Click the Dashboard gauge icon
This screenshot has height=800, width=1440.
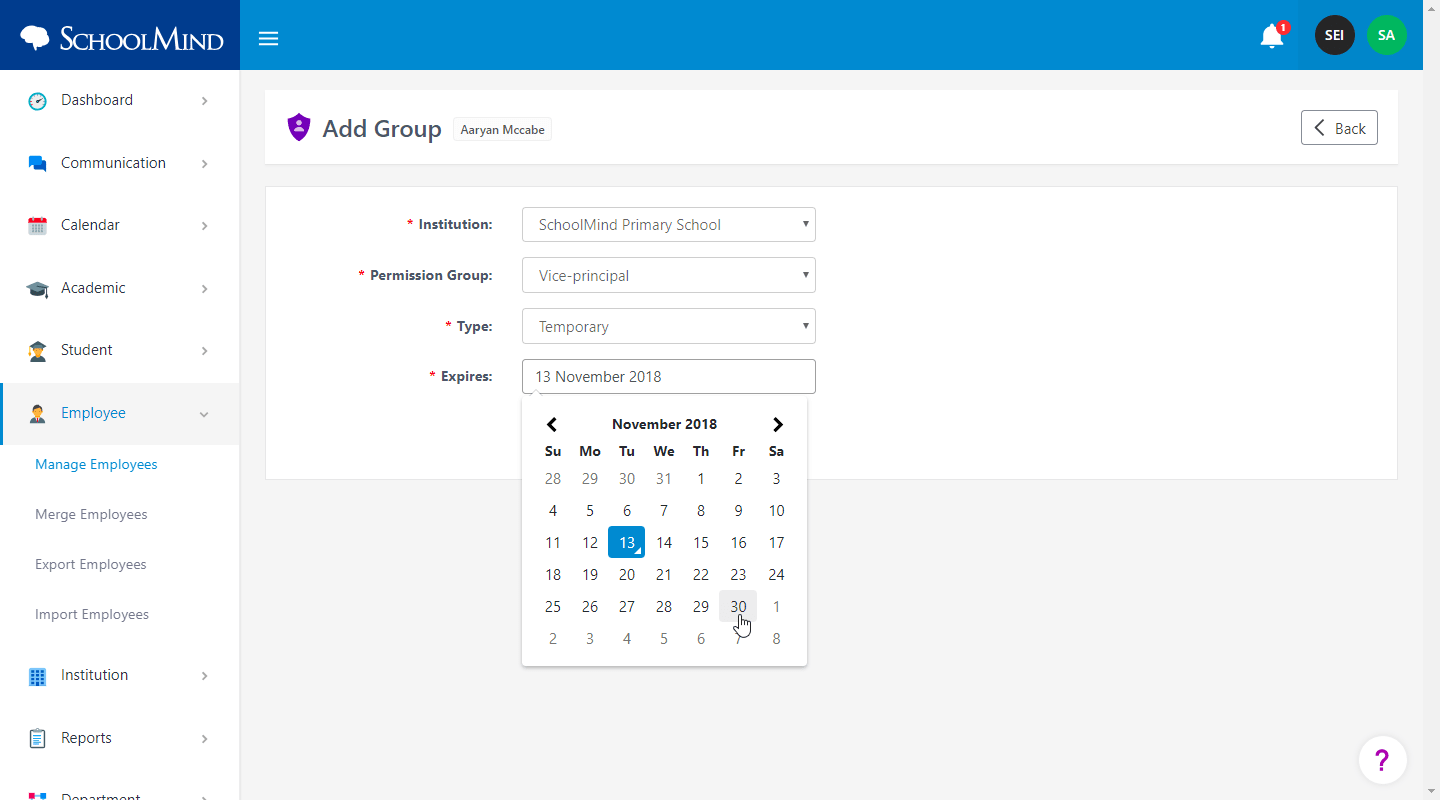(x=37, y=100)
